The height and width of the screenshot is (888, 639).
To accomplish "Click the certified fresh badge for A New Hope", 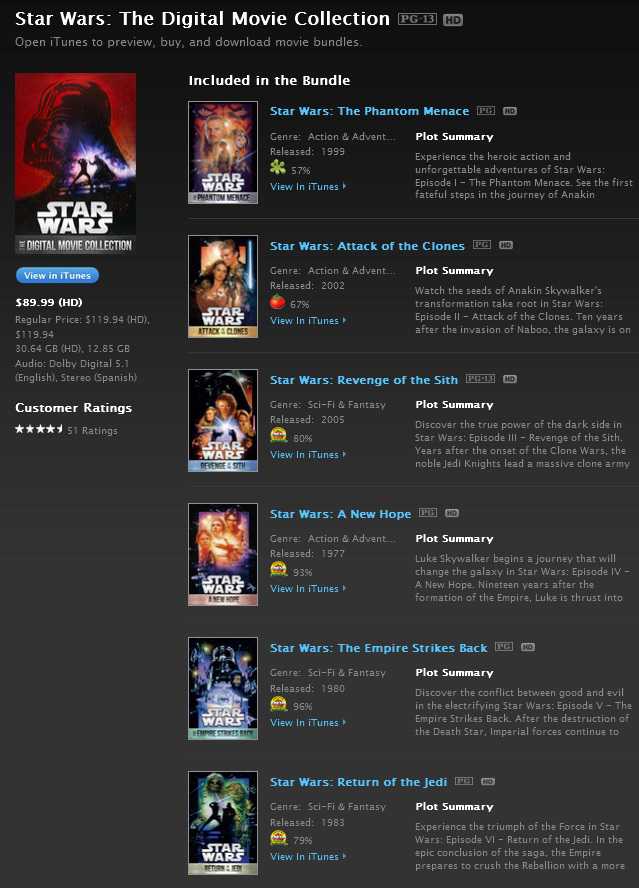I will [x=278, y=569].
